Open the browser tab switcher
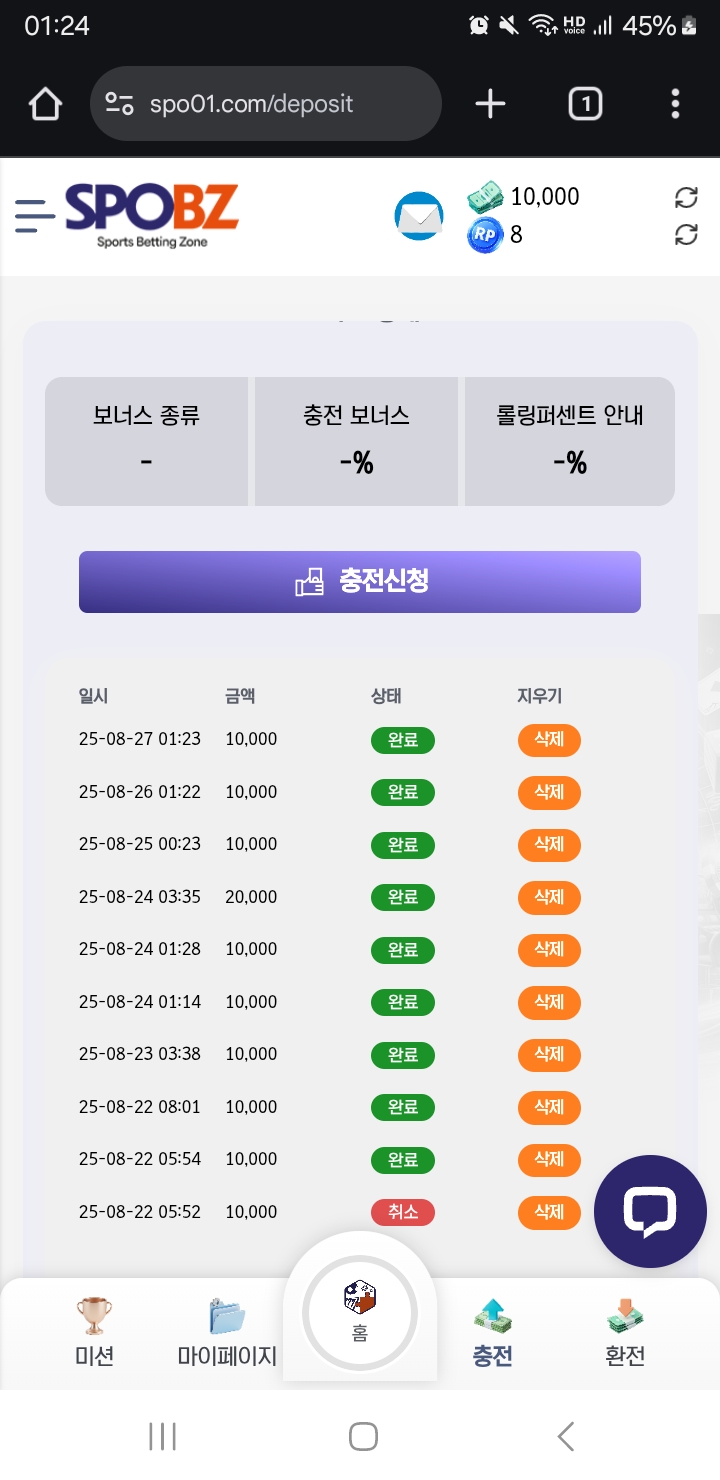This screenshot has height=1480, width=720. pyautogui.click(x=585, y=104)
